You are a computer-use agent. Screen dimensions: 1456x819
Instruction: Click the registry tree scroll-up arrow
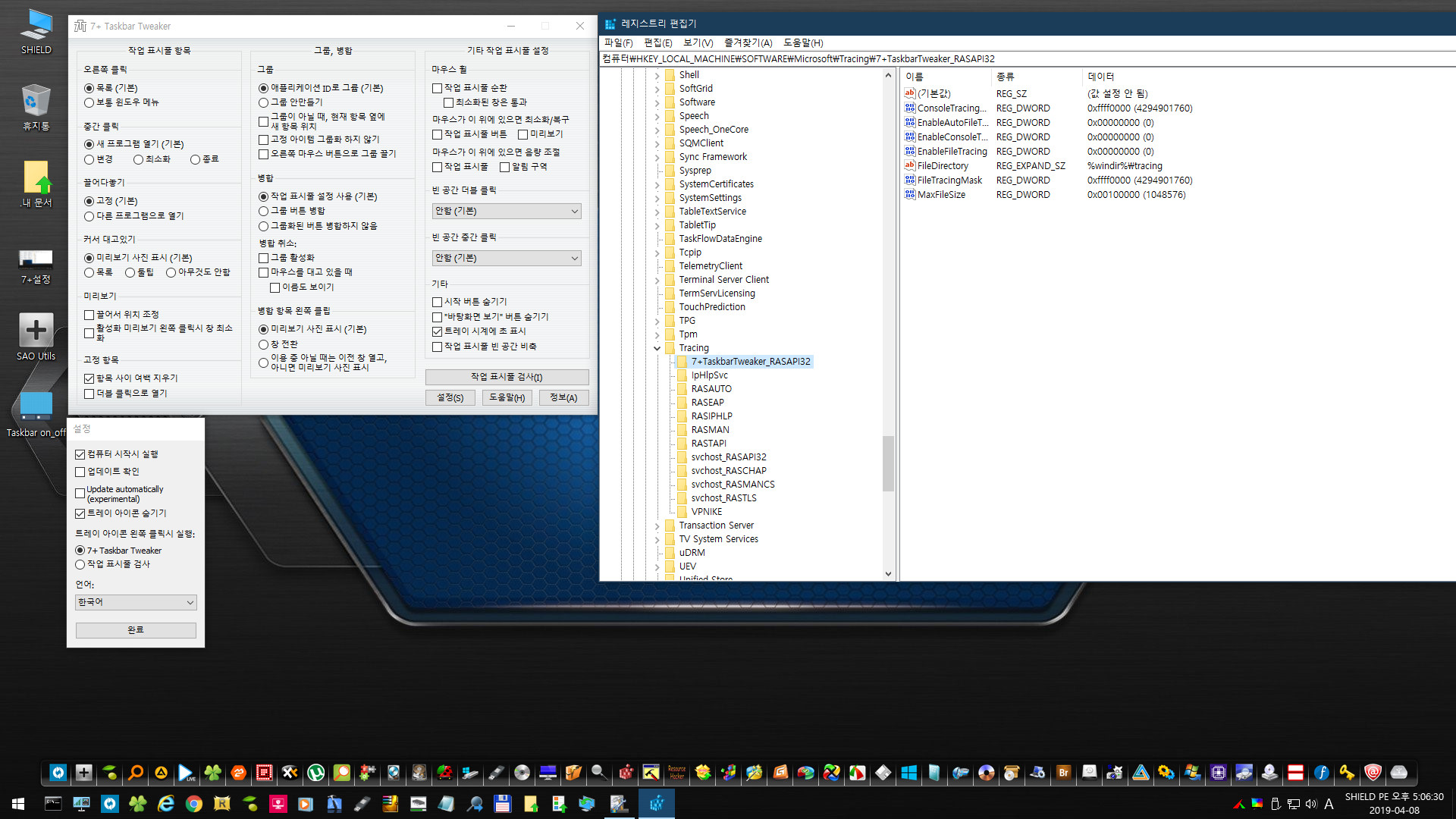pos(888,75)
